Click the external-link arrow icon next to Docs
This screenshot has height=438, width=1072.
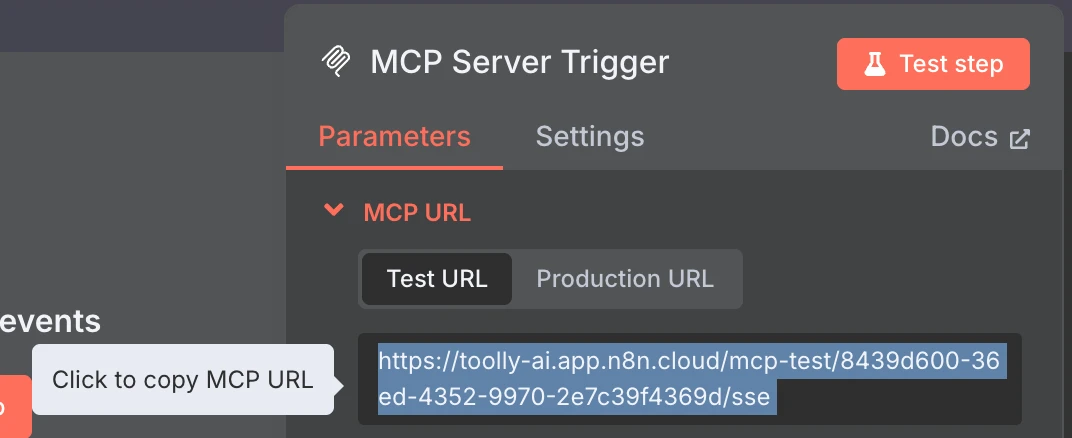click(x=1019, y=139)
